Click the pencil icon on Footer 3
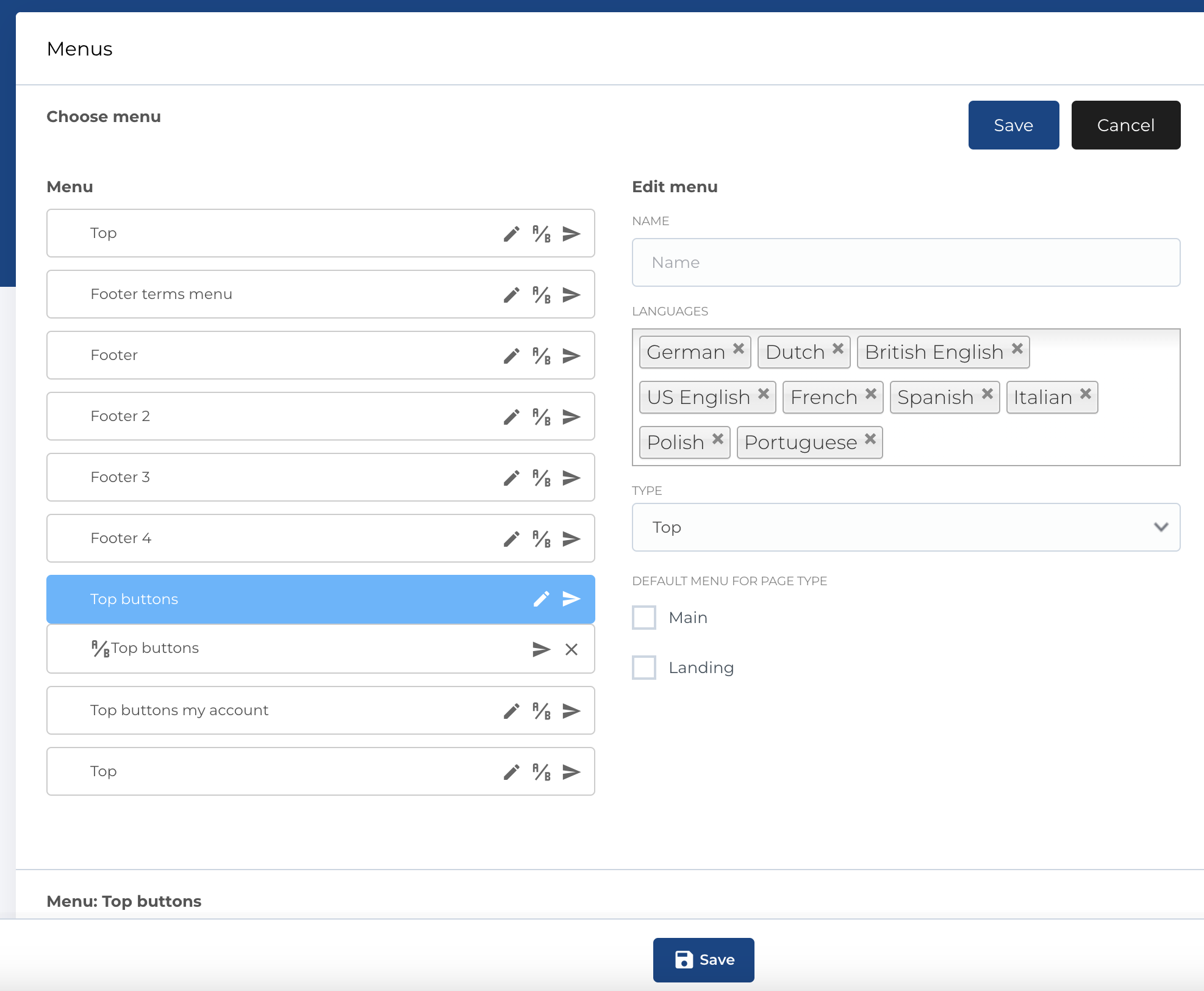Viewport: 1204px width, 991px height. [511, 477]
